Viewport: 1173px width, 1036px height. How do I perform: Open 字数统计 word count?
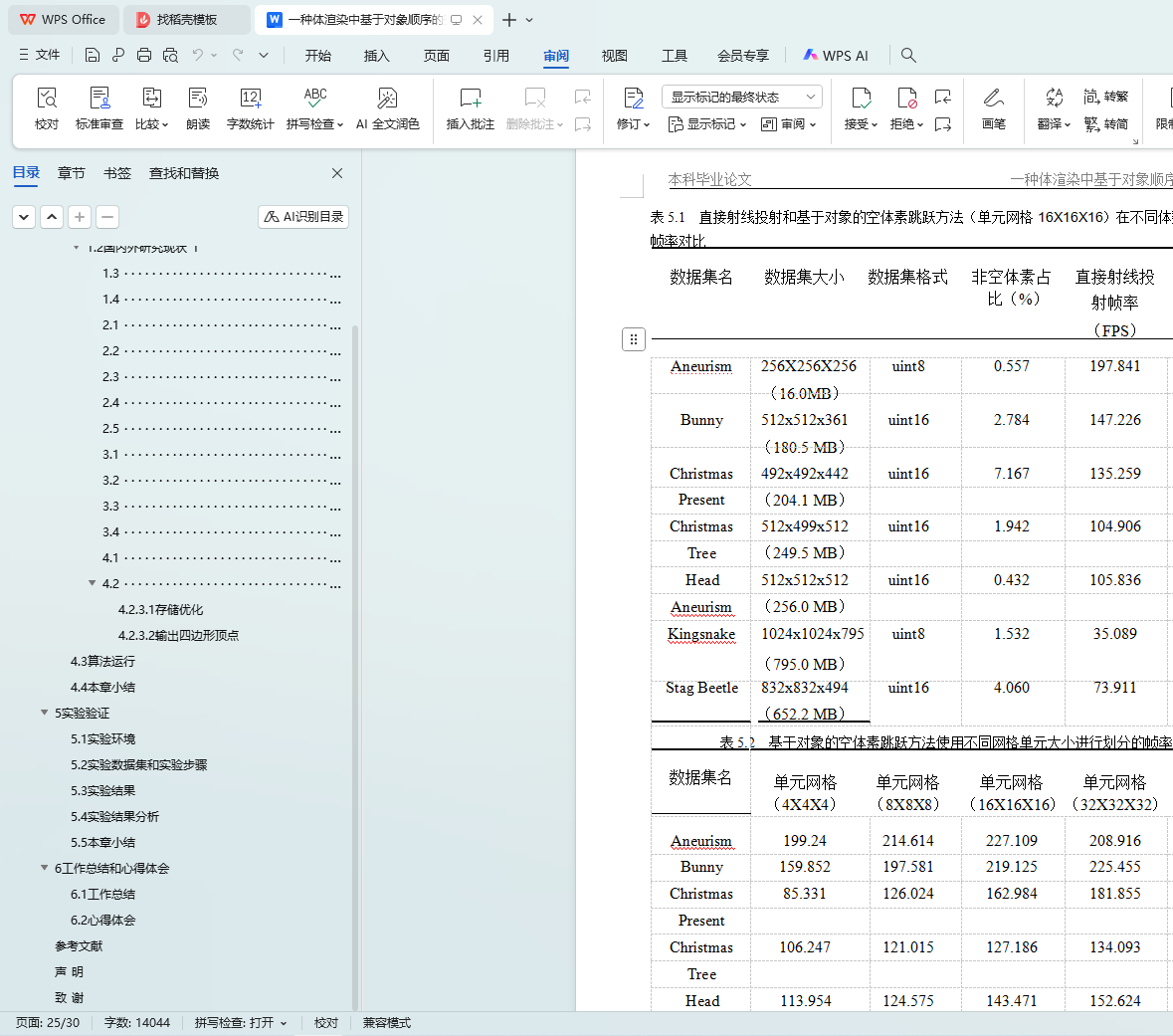pos(250,108)
